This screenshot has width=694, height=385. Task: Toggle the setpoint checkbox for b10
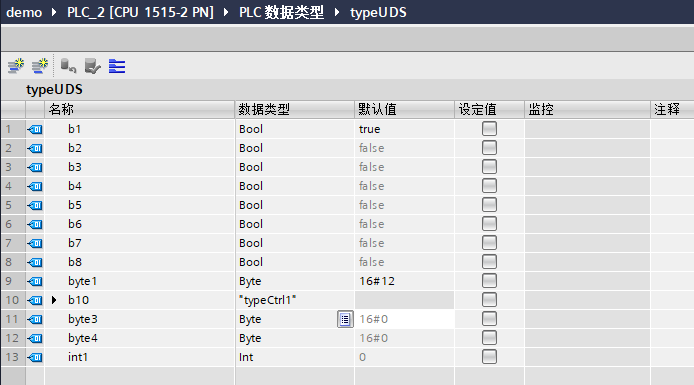[x=489, y=300]
